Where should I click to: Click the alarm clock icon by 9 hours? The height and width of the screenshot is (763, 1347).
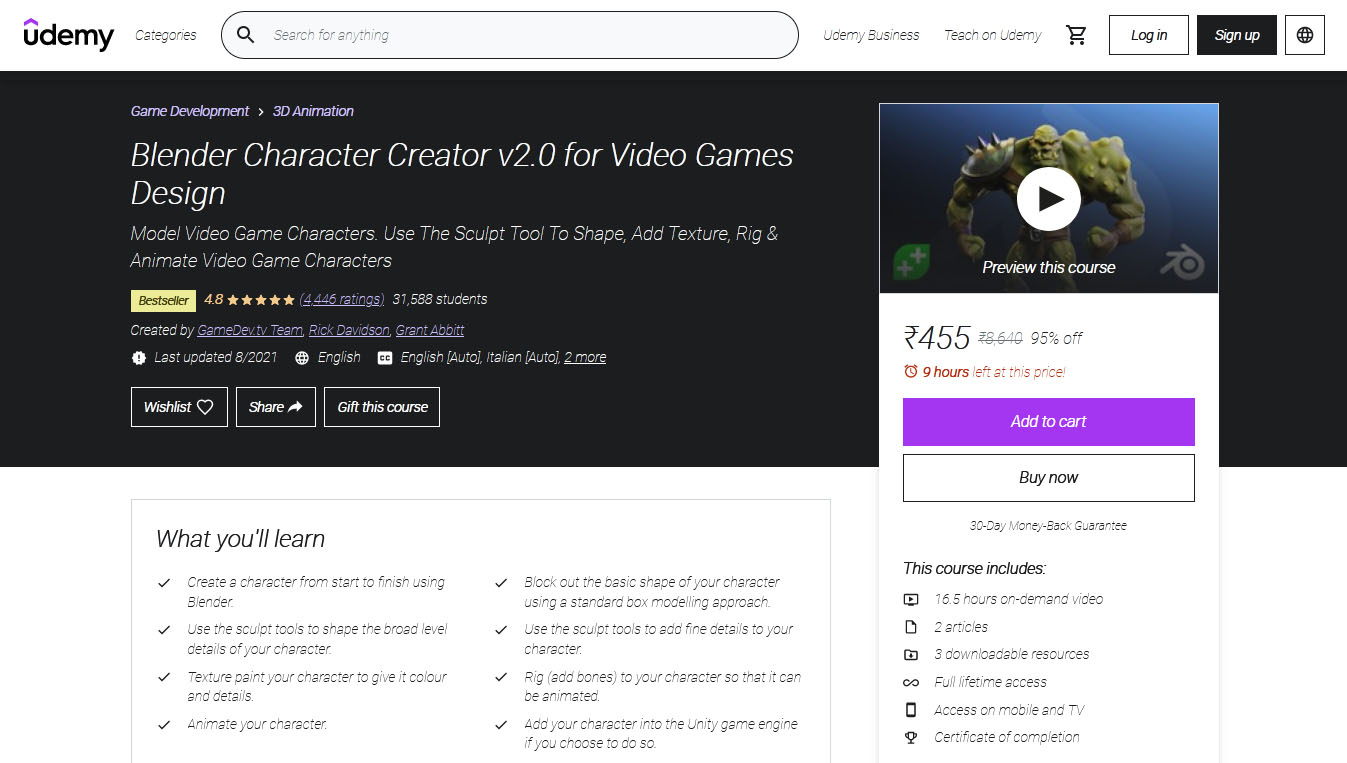click(x=910, y=371)
